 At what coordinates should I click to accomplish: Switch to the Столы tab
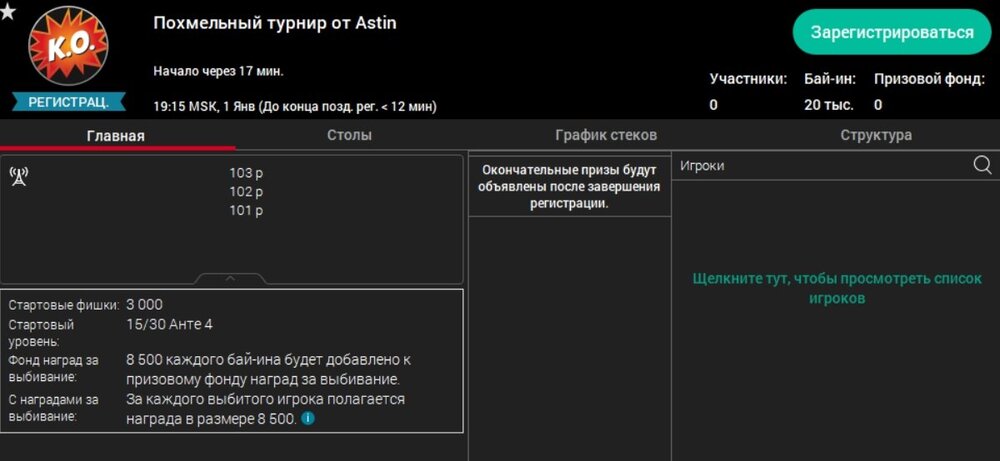(349, 135)
